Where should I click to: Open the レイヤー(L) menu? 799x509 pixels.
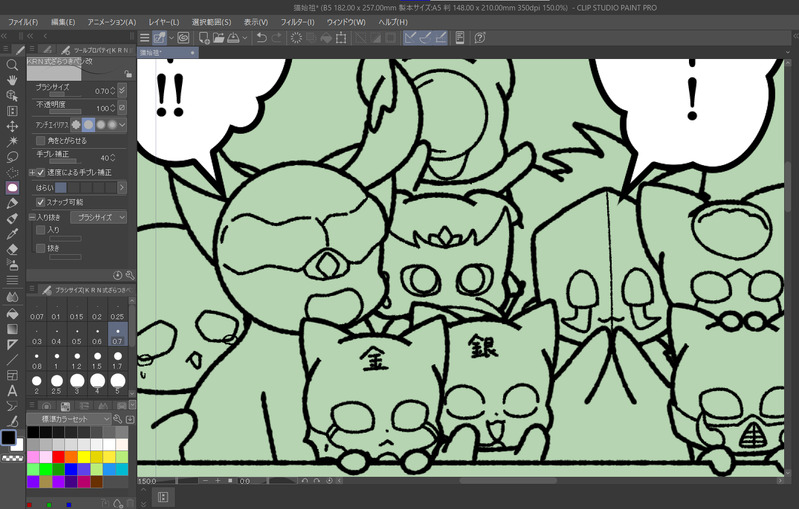(164, 22)
